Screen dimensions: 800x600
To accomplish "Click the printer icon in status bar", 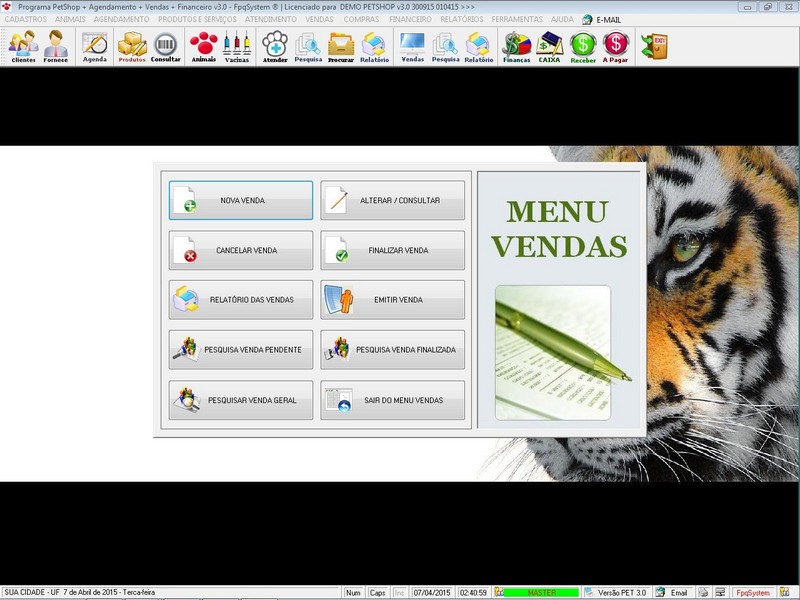I will (x=704, y=592).
